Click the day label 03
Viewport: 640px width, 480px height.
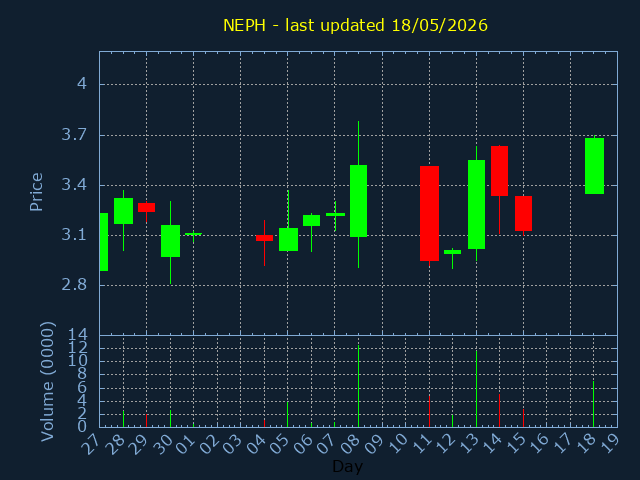click(x=232, y=443)
